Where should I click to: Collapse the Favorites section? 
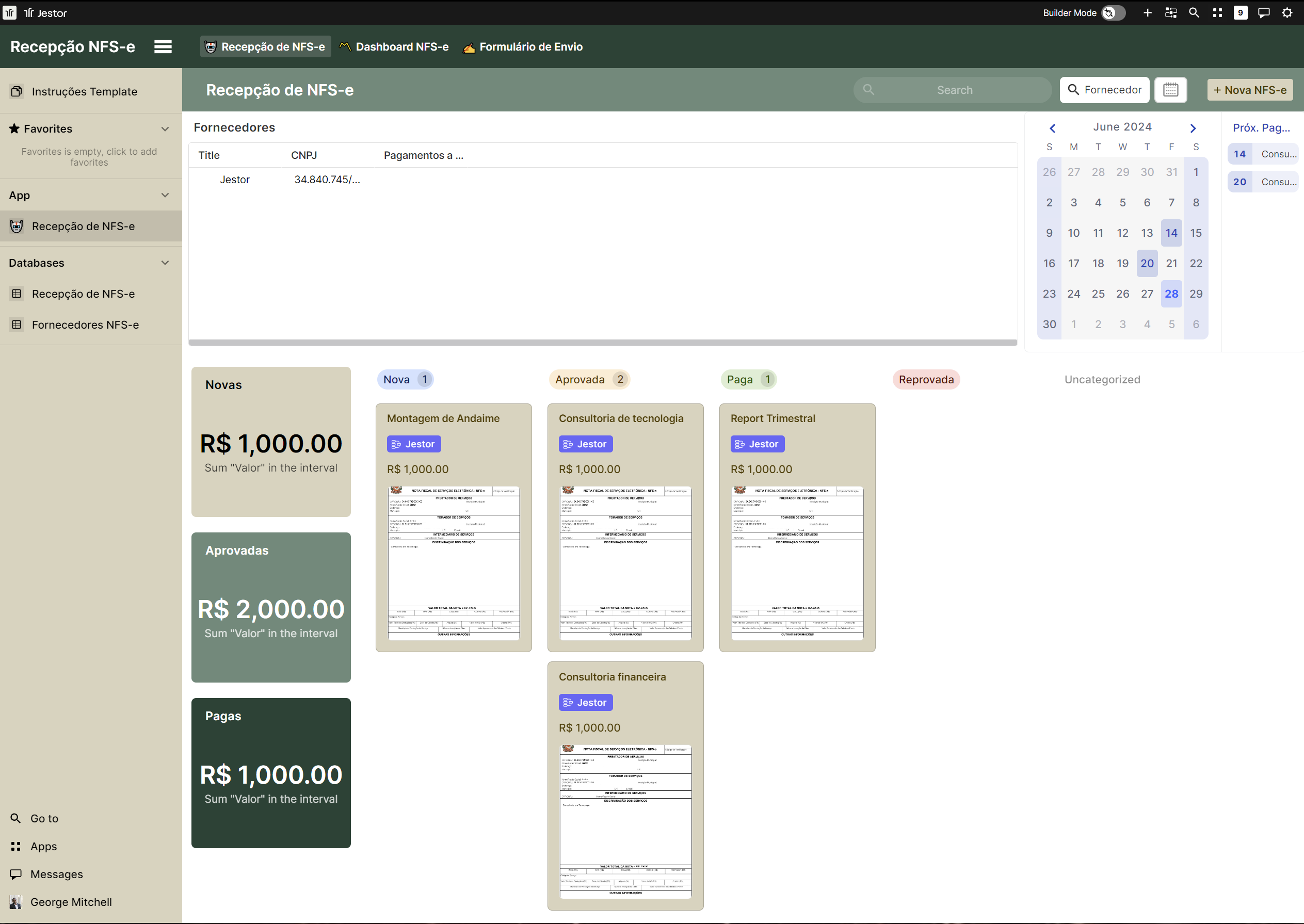[x=165, y=128]
